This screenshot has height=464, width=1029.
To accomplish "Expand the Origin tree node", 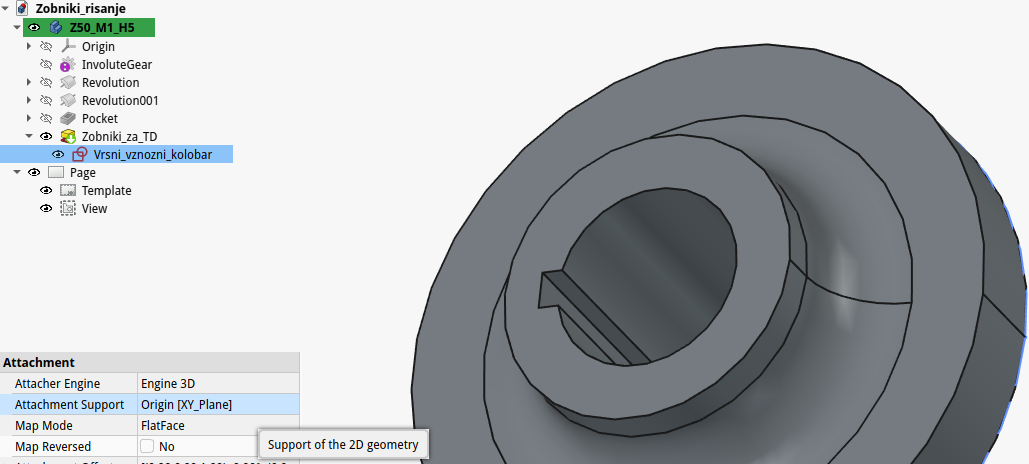I will 29,46.
